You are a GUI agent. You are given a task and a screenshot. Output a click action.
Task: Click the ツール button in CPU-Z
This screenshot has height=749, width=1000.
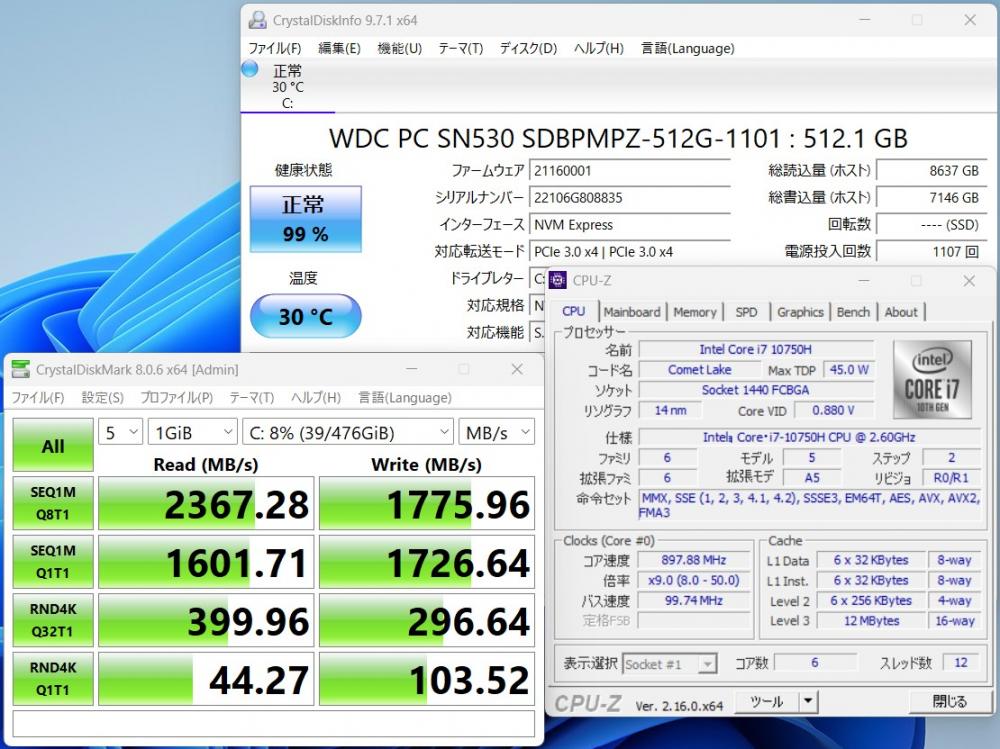point(766,702)
